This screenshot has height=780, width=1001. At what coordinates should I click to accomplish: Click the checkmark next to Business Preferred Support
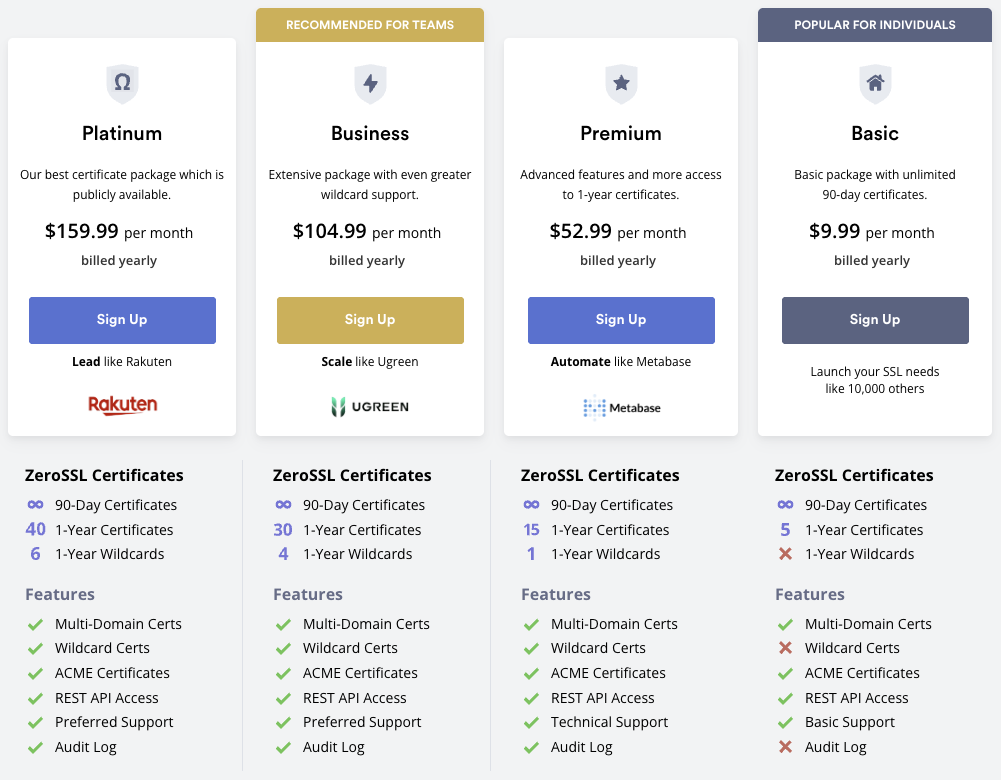tap(282, 722)
